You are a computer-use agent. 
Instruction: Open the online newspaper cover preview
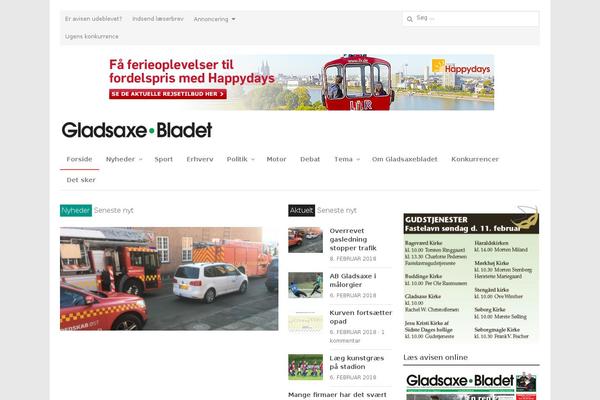pyautogui.click(x=471, y=386)
